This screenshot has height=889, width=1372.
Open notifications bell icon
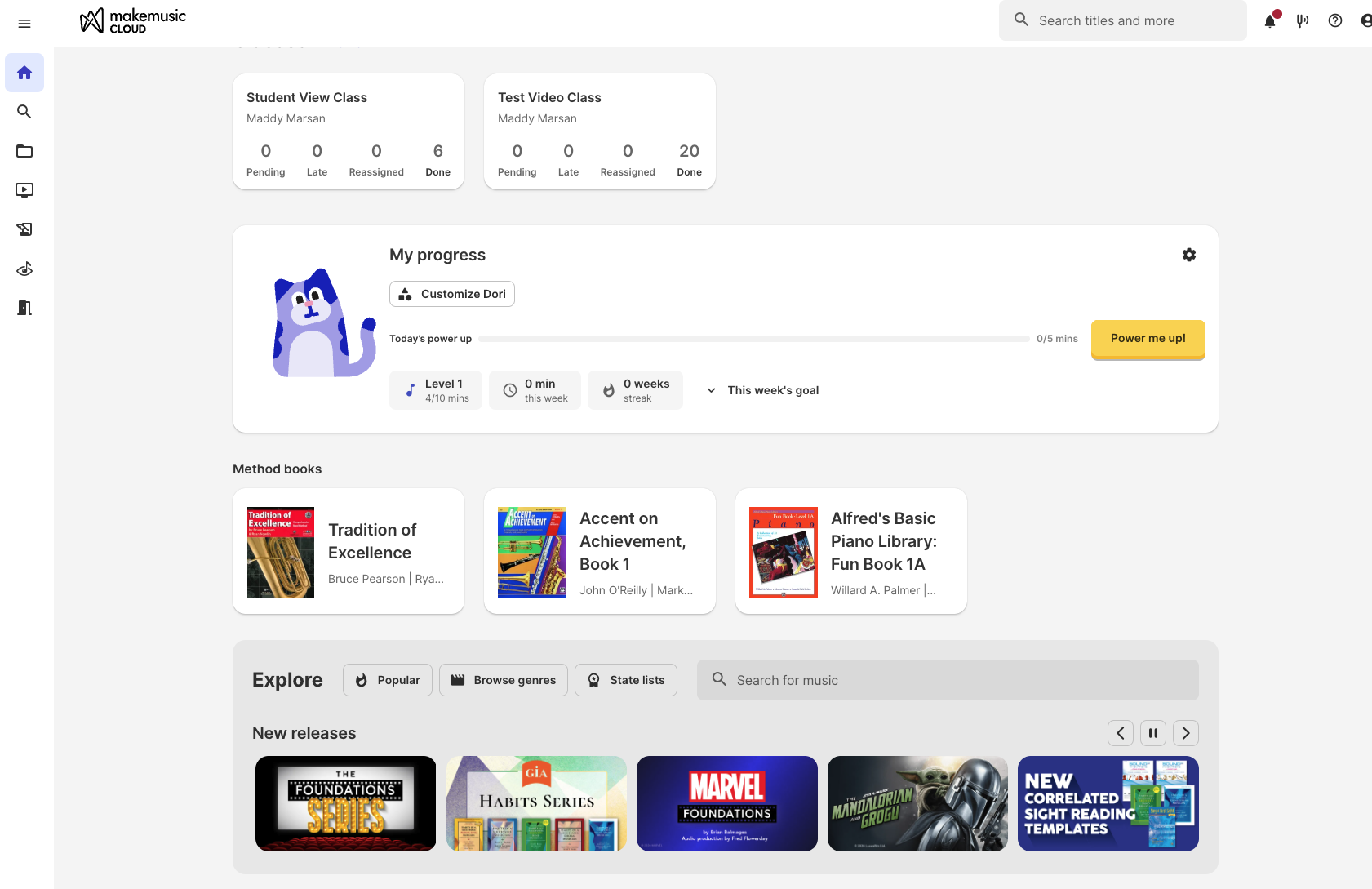point(1270,20)
